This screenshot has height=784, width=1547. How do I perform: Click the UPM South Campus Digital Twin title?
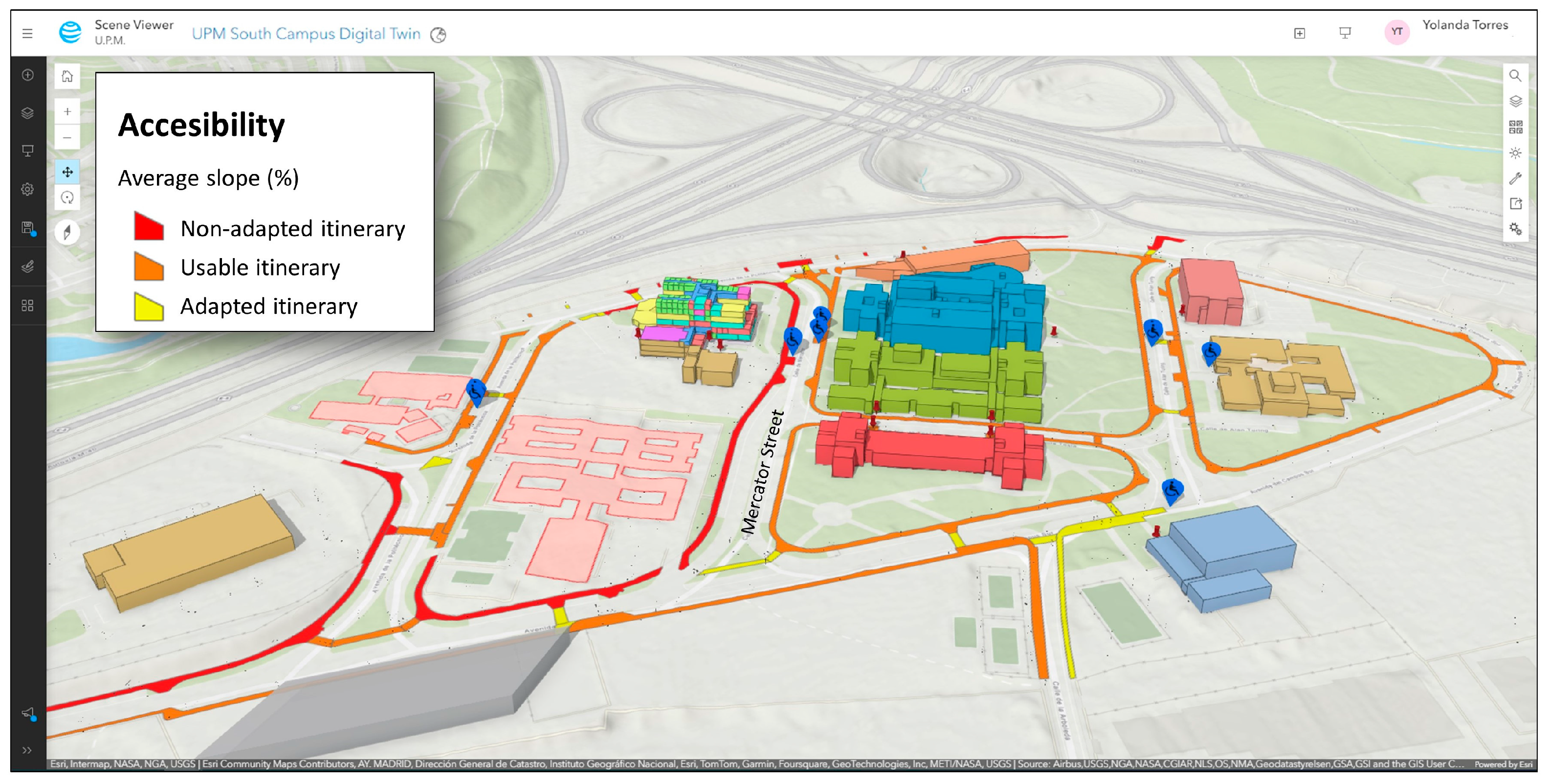coord(306,34)
